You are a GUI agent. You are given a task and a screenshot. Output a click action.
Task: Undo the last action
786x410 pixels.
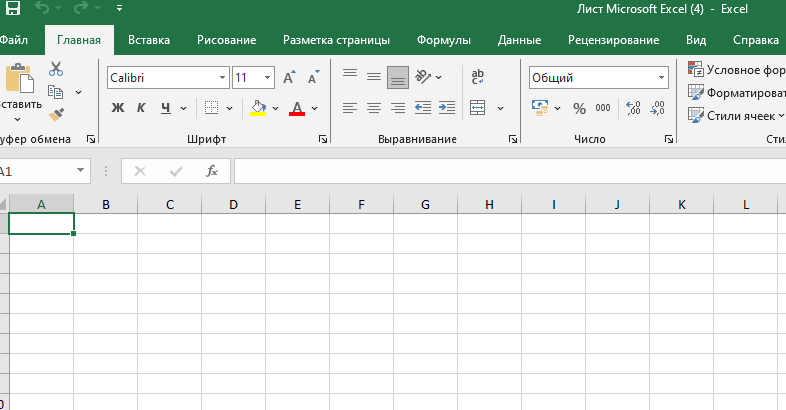(x=43, y=8)
